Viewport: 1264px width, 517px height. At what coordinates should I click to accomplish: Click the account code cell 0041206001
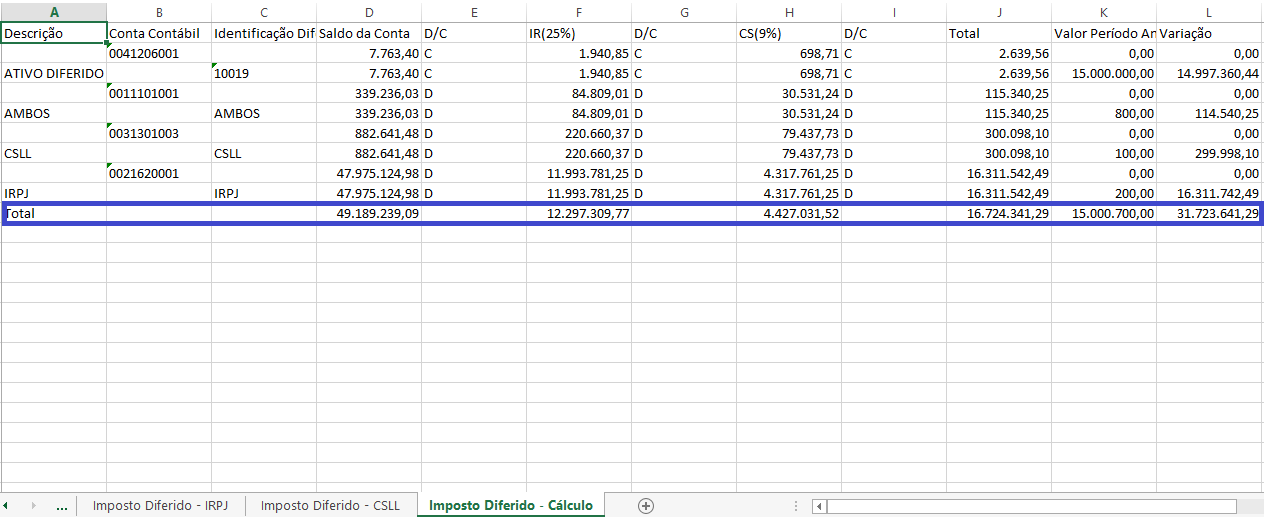click(x=159, y=53)
